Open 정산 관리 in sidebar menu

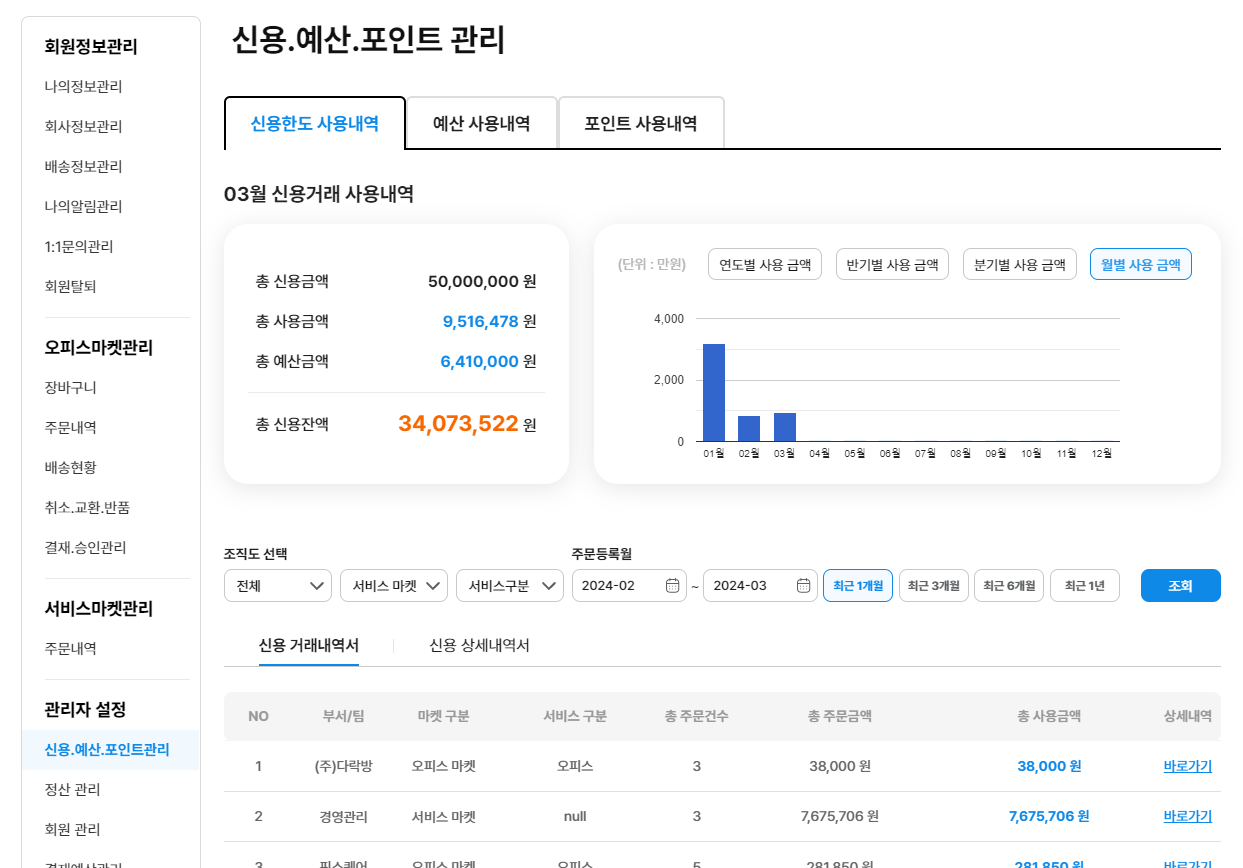pyautogui.click(x=72, y=790)
